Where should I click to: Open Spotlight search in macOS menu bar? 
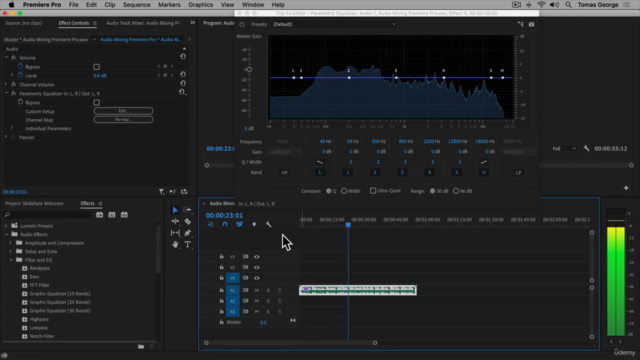568,5
